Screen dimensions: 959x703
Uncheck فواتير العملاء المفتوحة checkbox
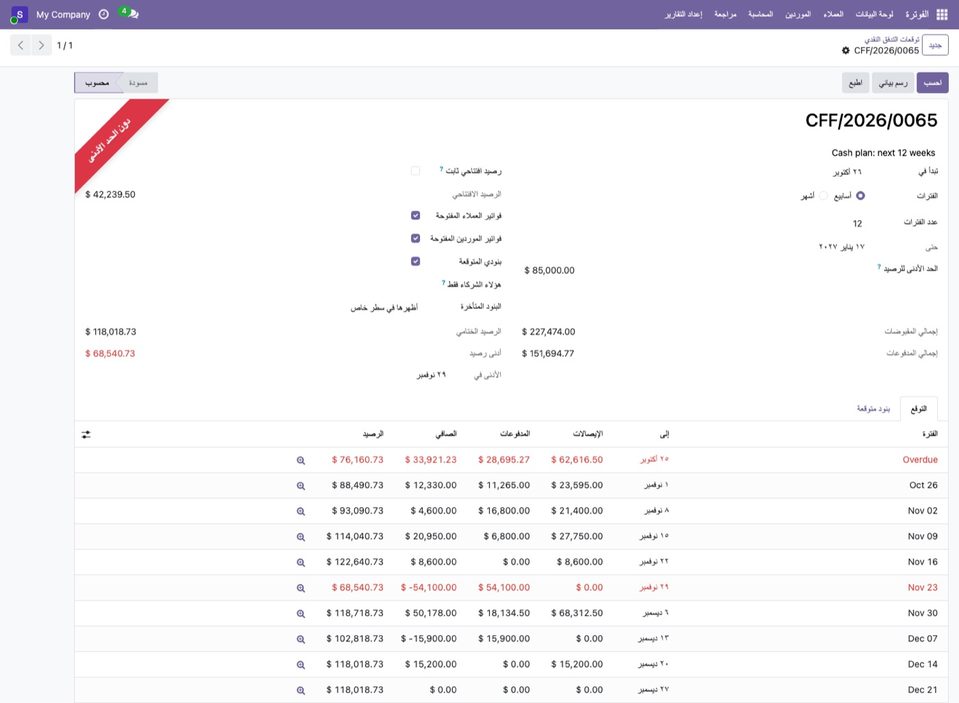415,215
